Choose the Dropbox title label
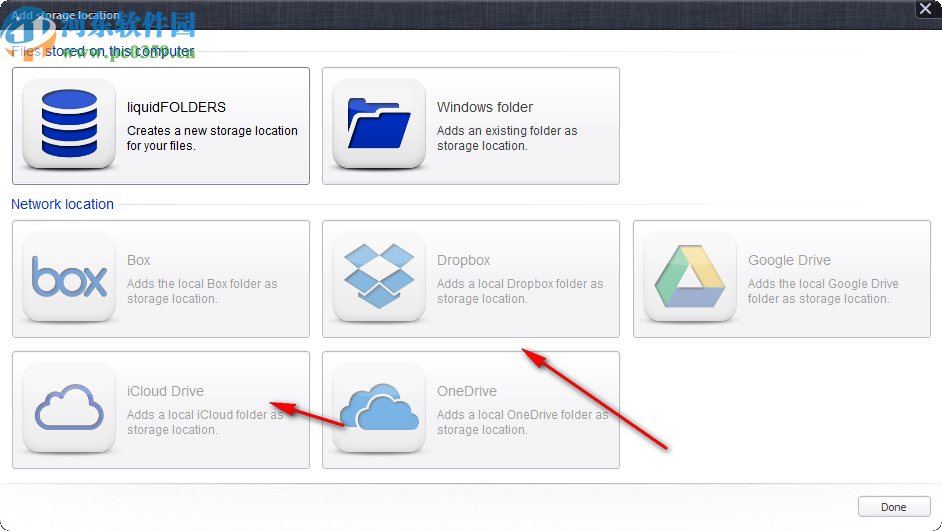942x531 pixels. coord(463,260)
